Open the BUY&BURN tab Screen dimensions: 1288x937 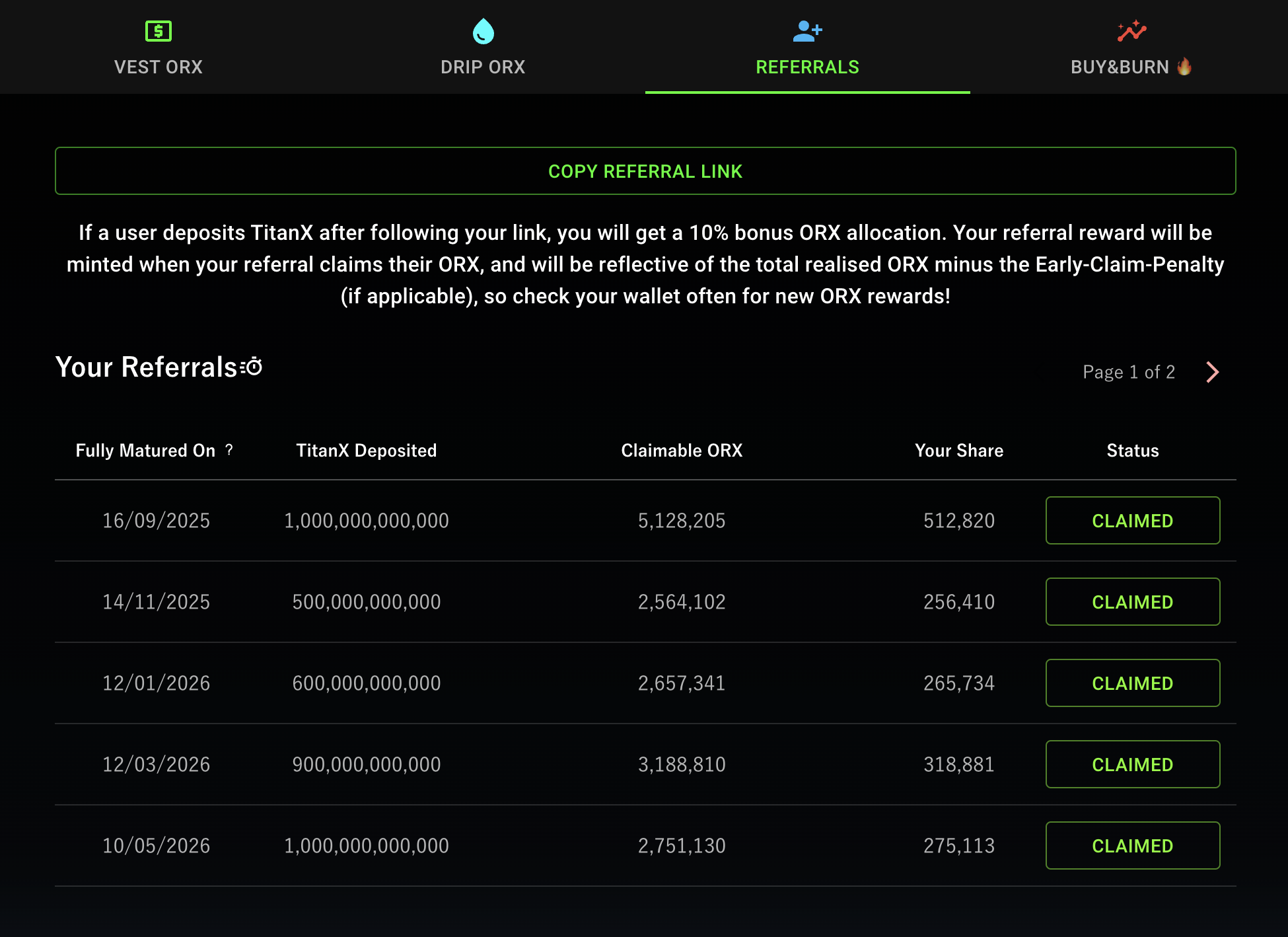click(1120, 67)
